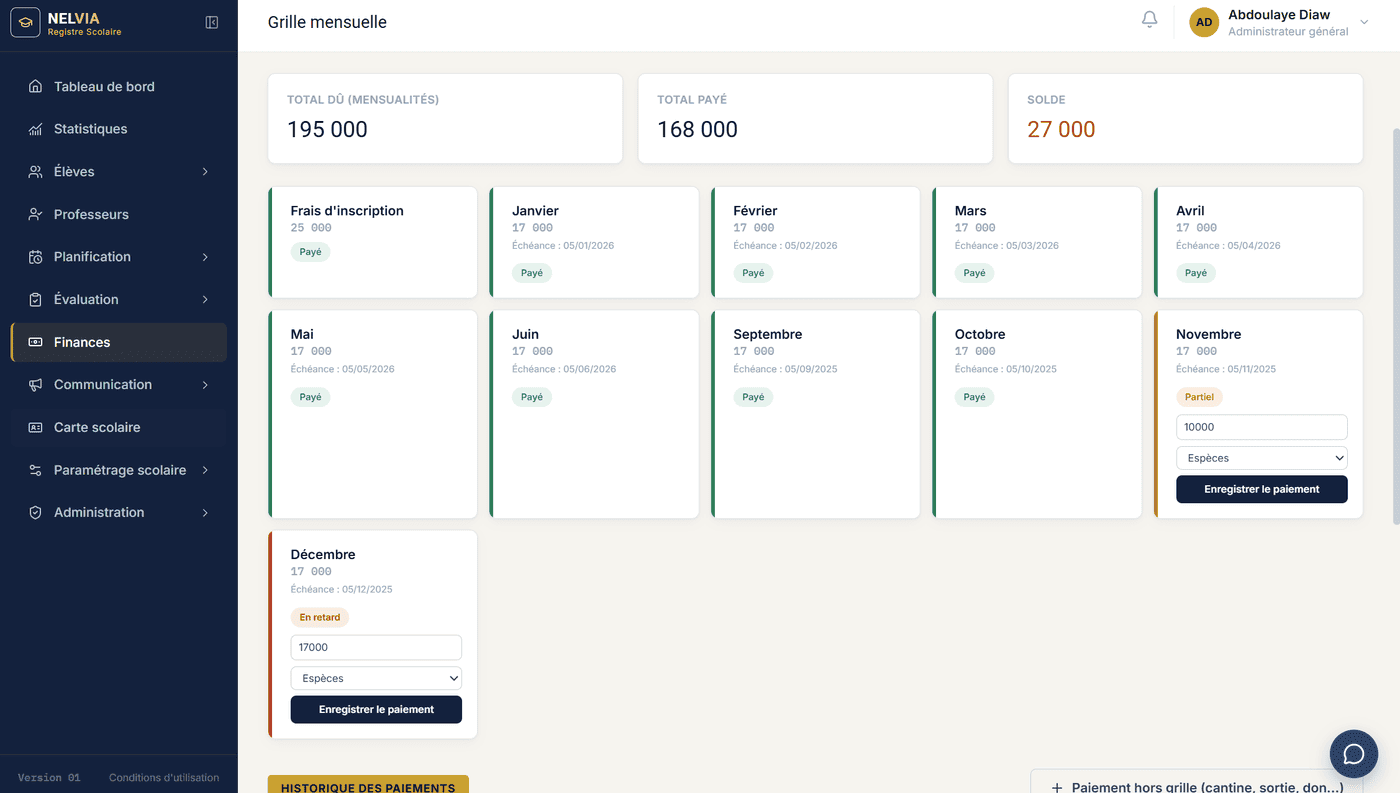Screen dimensions: 1400x793
Task: Select Finances in the sidebar
Action: (x=118, y=342)
